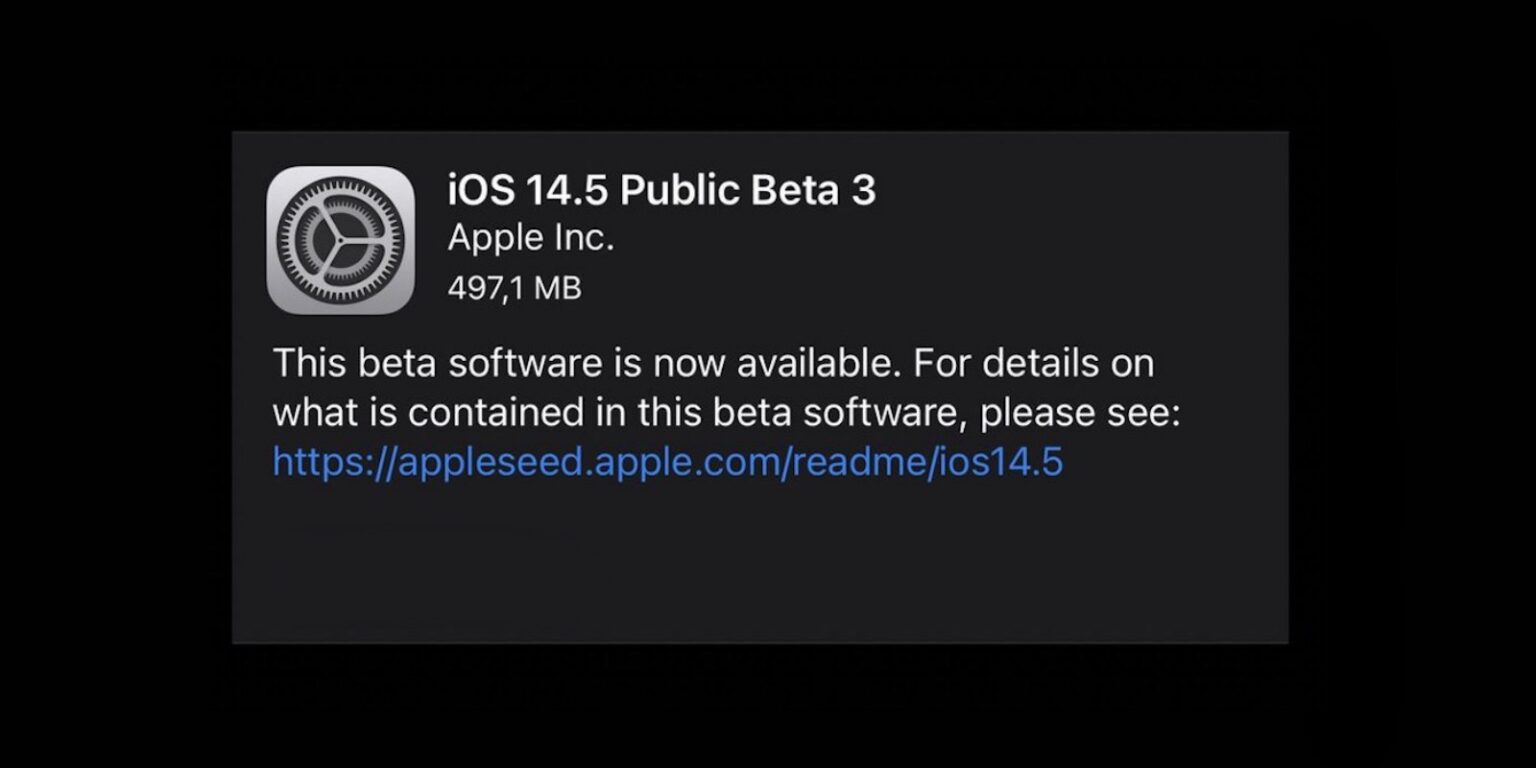Click the word "Inc." under the title
Image resolution: width=1536 pixels, height=768 pixels.
pos(586,238)
